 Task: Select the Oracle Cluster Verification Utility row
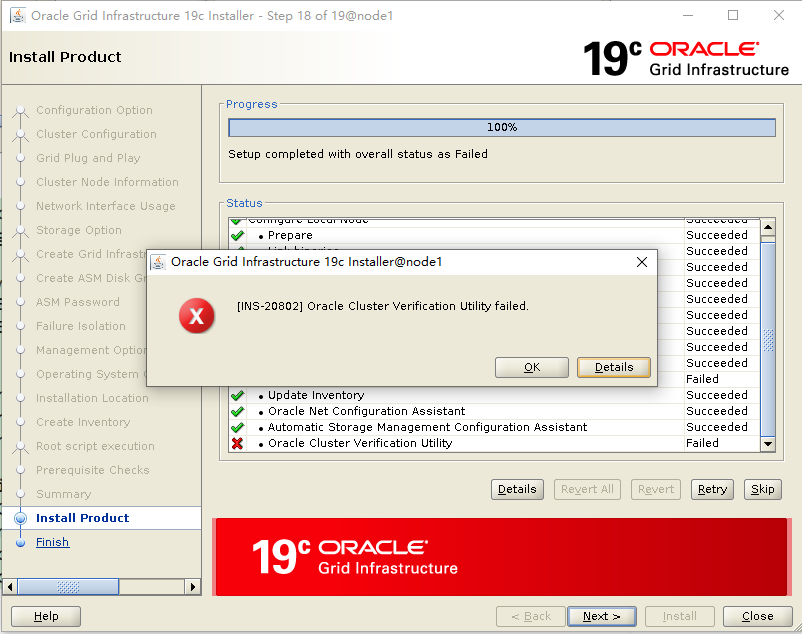pyautogui.click(x=494, y=443)
